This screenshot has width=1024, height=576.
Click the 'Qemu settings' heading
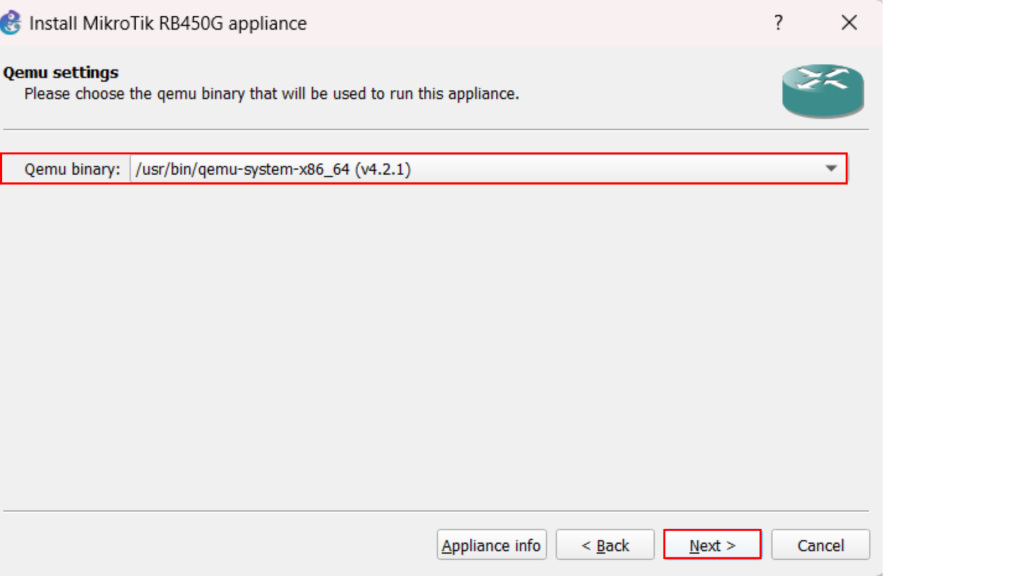click(61, 73)
